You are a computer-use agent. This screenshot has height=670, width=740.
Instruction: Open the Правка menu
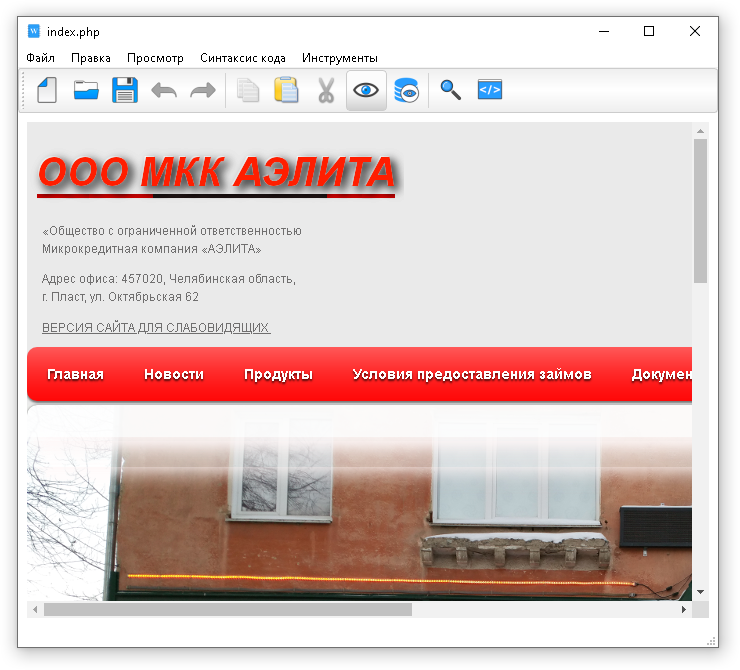91,58
